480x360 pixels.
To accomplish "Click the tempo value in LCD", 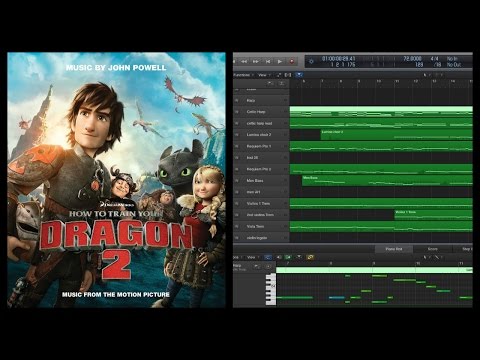I will pyautogui.click(x=412, y=59).
